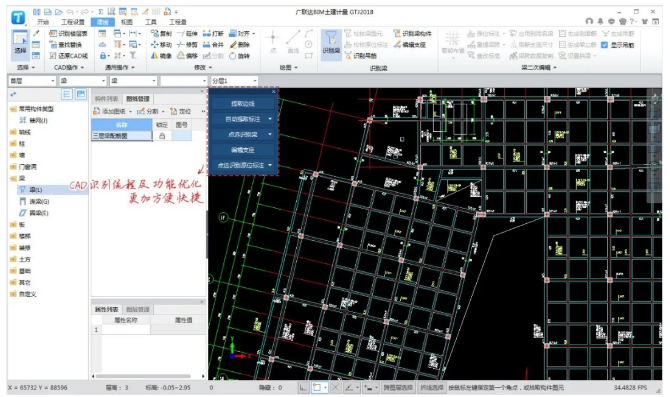Click the 旋转 (rotate) icon
This screenshot has height=397, width=670.
pos(232,56)
